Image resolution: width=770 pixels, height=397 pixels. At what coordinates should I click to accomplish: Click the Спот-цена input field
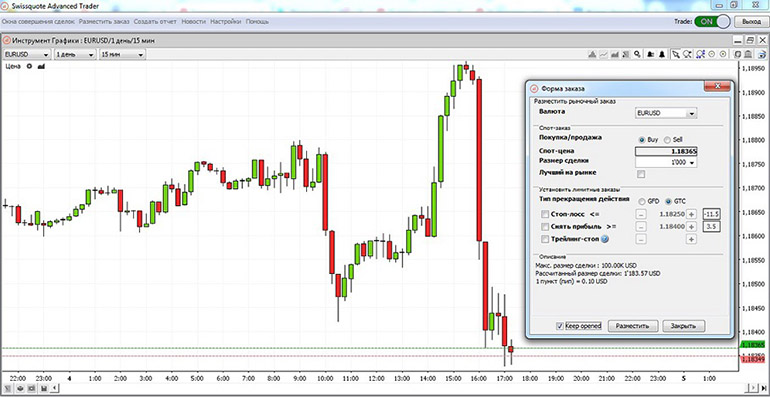(x=666, y=152)
